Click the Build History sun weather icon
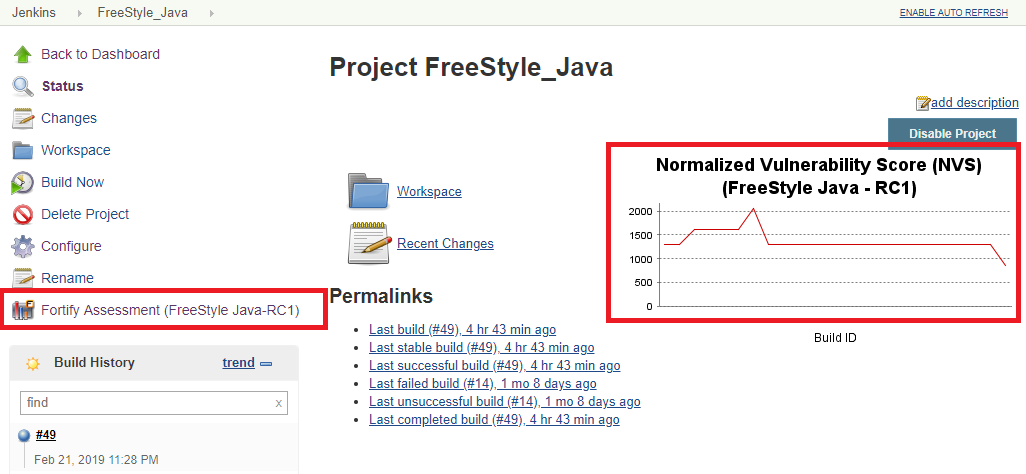The image size is (1026, 474). (x=33, y=363)
